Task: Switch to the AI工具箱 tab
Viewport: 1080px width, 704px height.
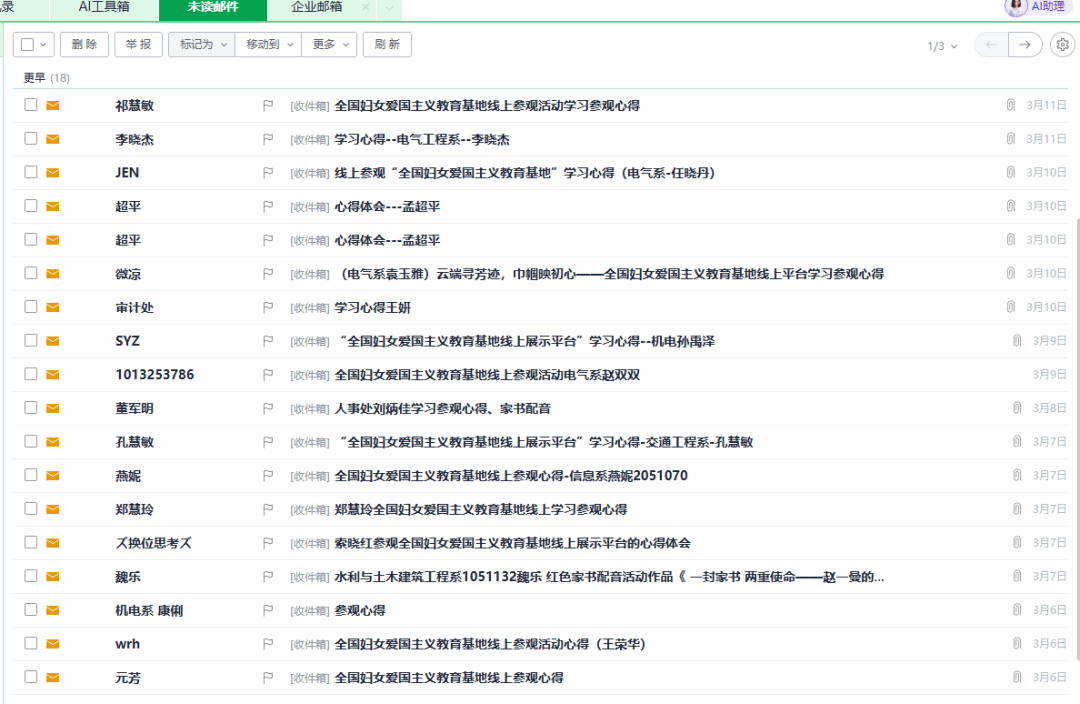Action: click(104, 7)
